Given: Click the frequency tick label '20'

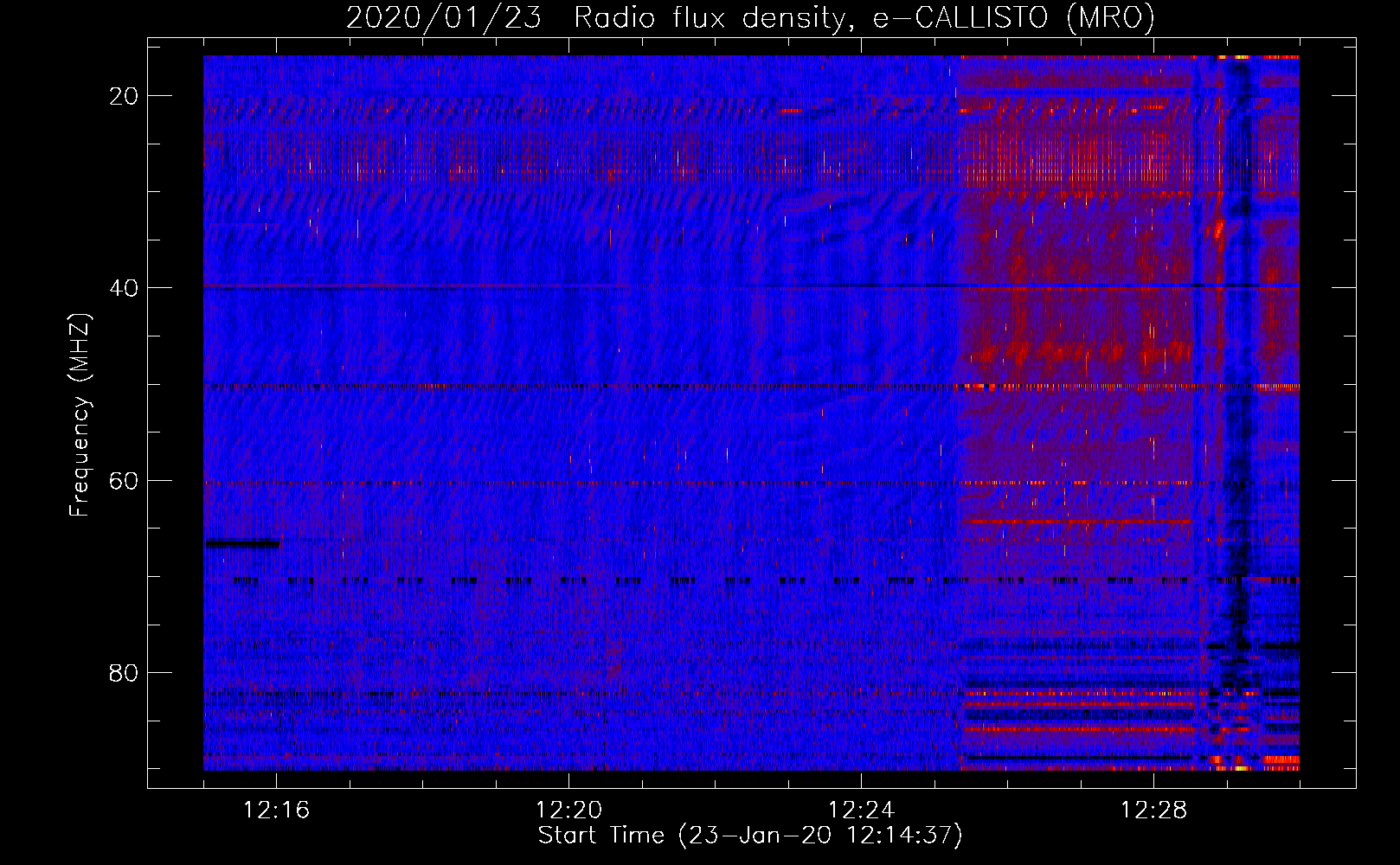Looking at the screenshot, I should pyautogui.click(x=125, y=95).
